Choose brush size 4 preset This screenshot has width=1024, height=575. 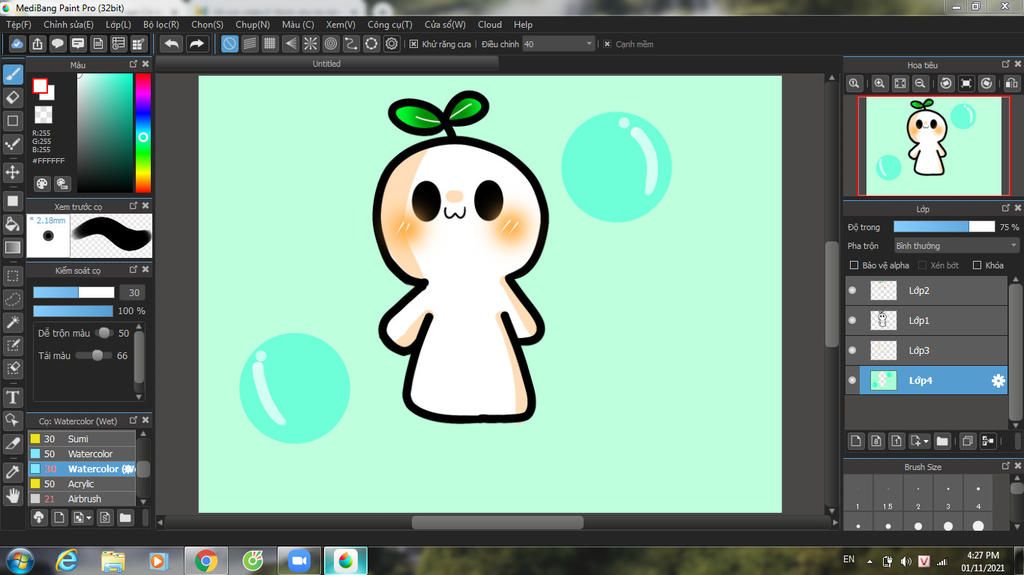978,495
